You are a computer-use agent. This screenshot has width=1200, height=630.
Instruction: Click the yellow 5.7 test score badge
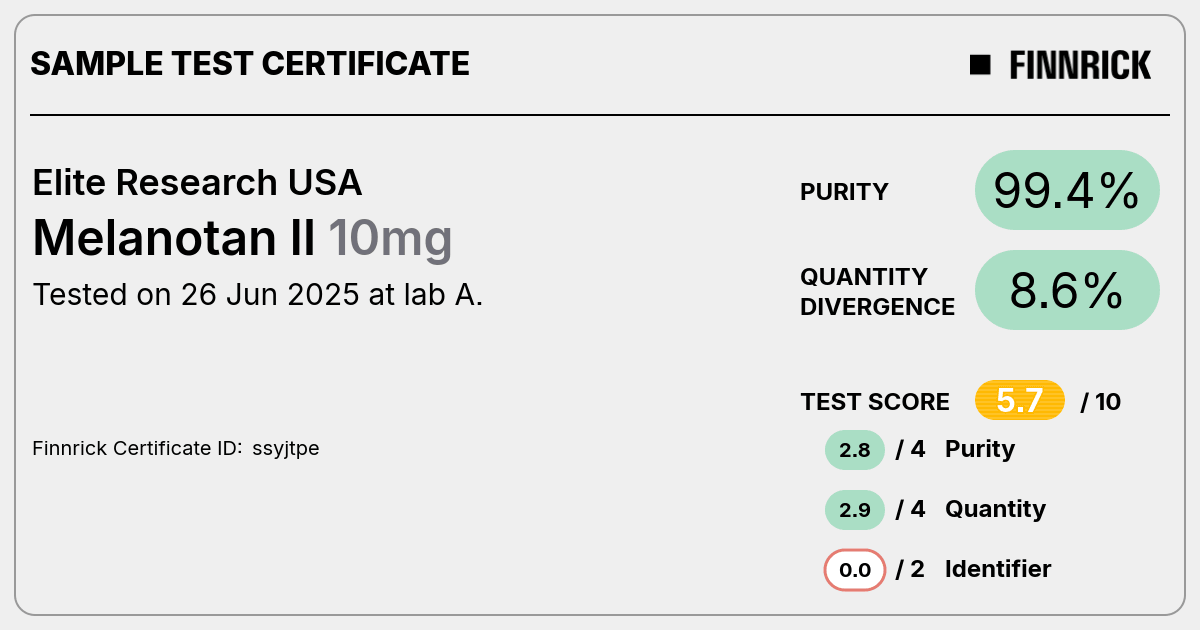pos(1020,401)
